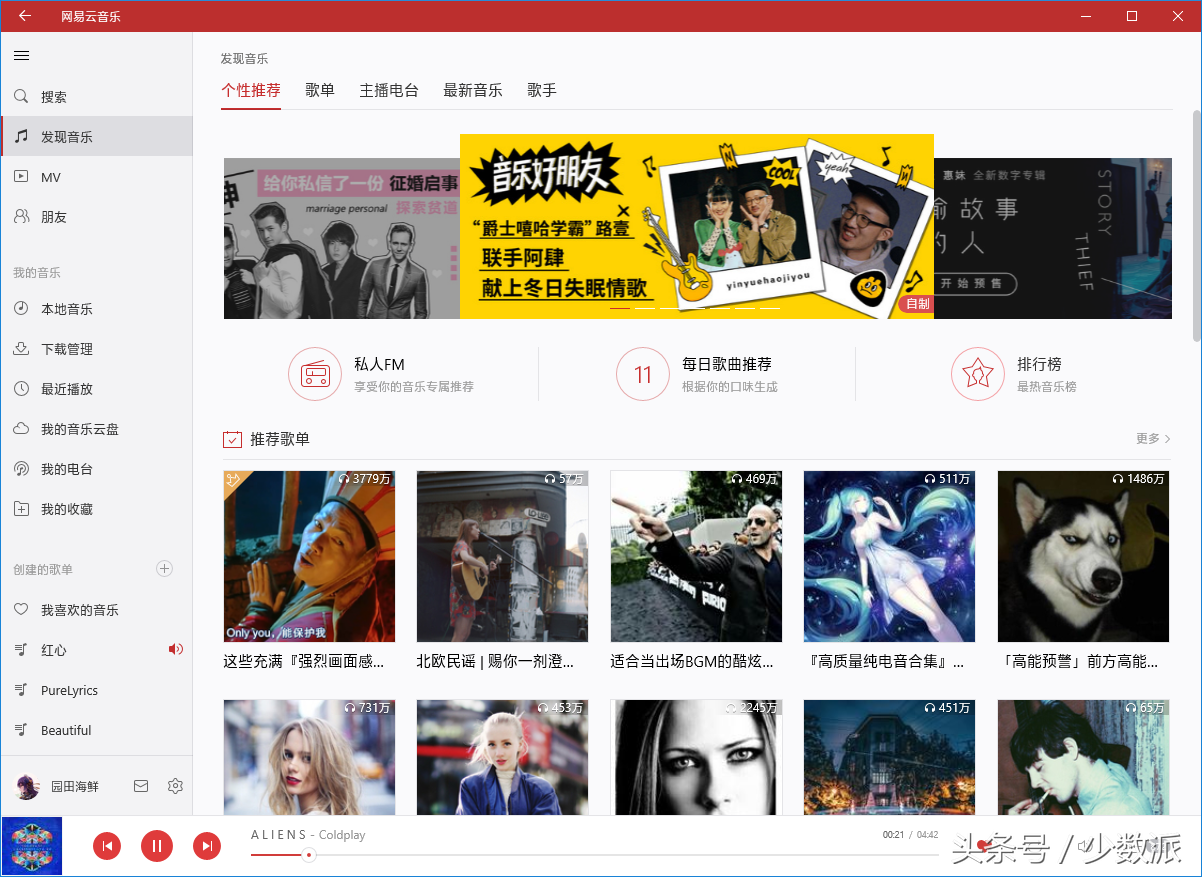This screenshot has width=1202, height=877.
Task: Switch to 歌单 tab
Action: [320, 90]
